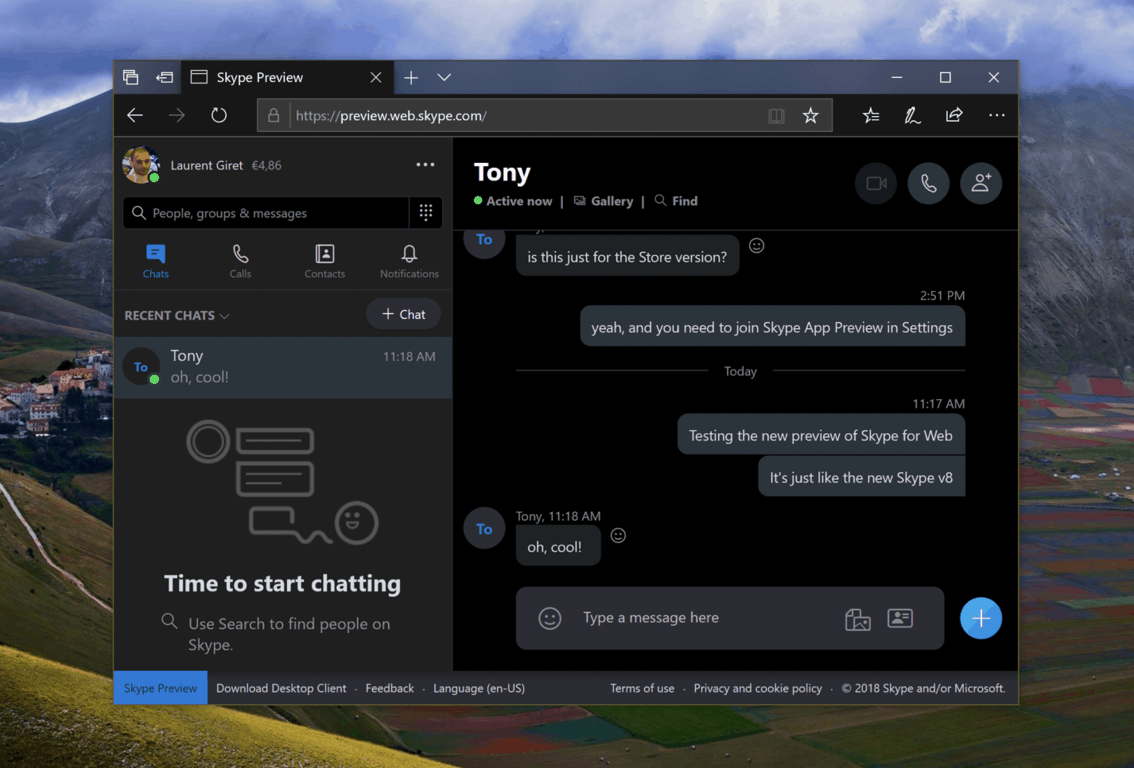The width and height of the screenshot is (1134, 768).
Task: Click the 'yeah, and you need to join' message
Action: coord(772,327)
